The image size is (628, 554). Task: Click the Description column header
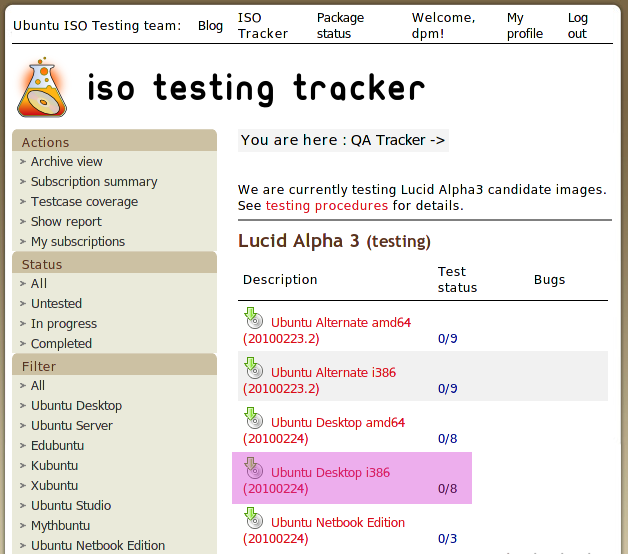coord(280,280)
